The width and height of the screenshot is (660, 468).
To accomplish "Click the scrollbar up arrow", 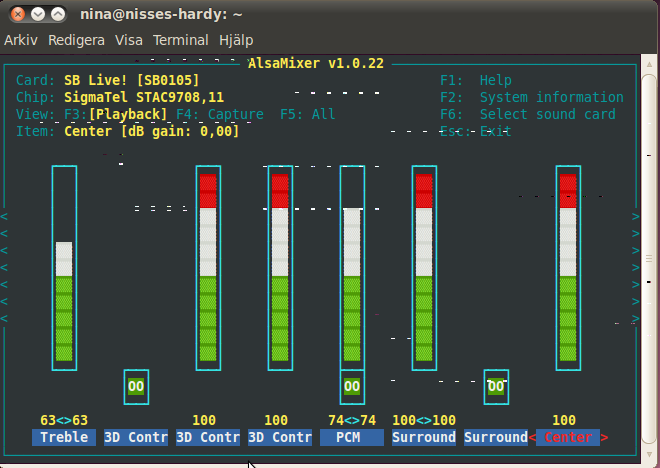I will [649, 64].
